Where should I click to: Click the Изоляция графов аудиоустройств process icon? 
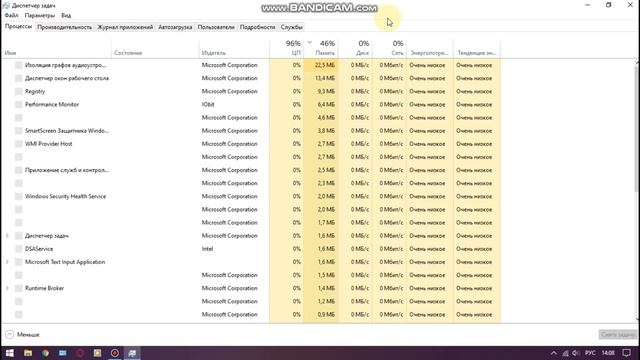(x=18, y=65)
